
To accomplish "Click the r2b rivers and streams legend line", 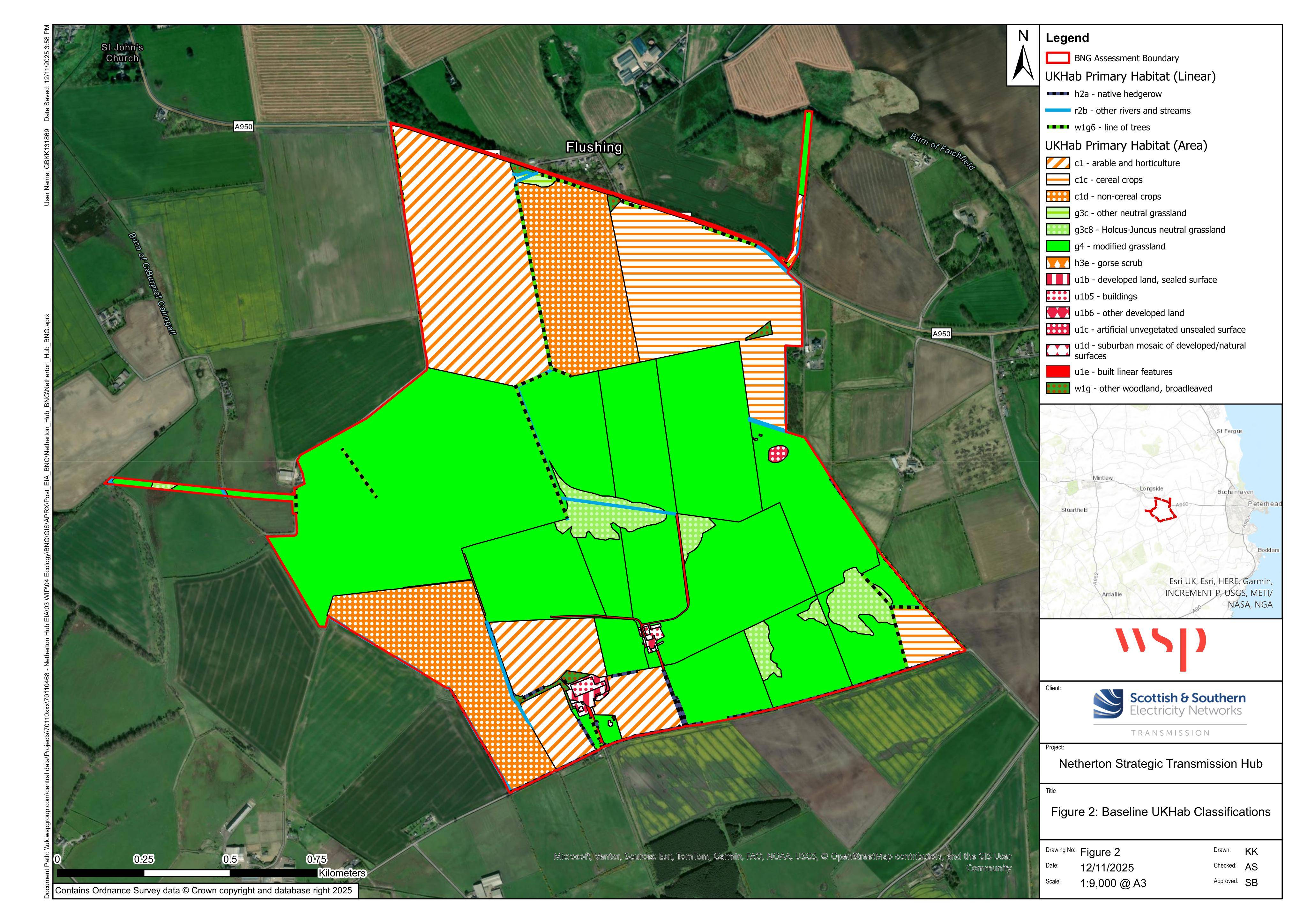I will (x=1058, y=110).
